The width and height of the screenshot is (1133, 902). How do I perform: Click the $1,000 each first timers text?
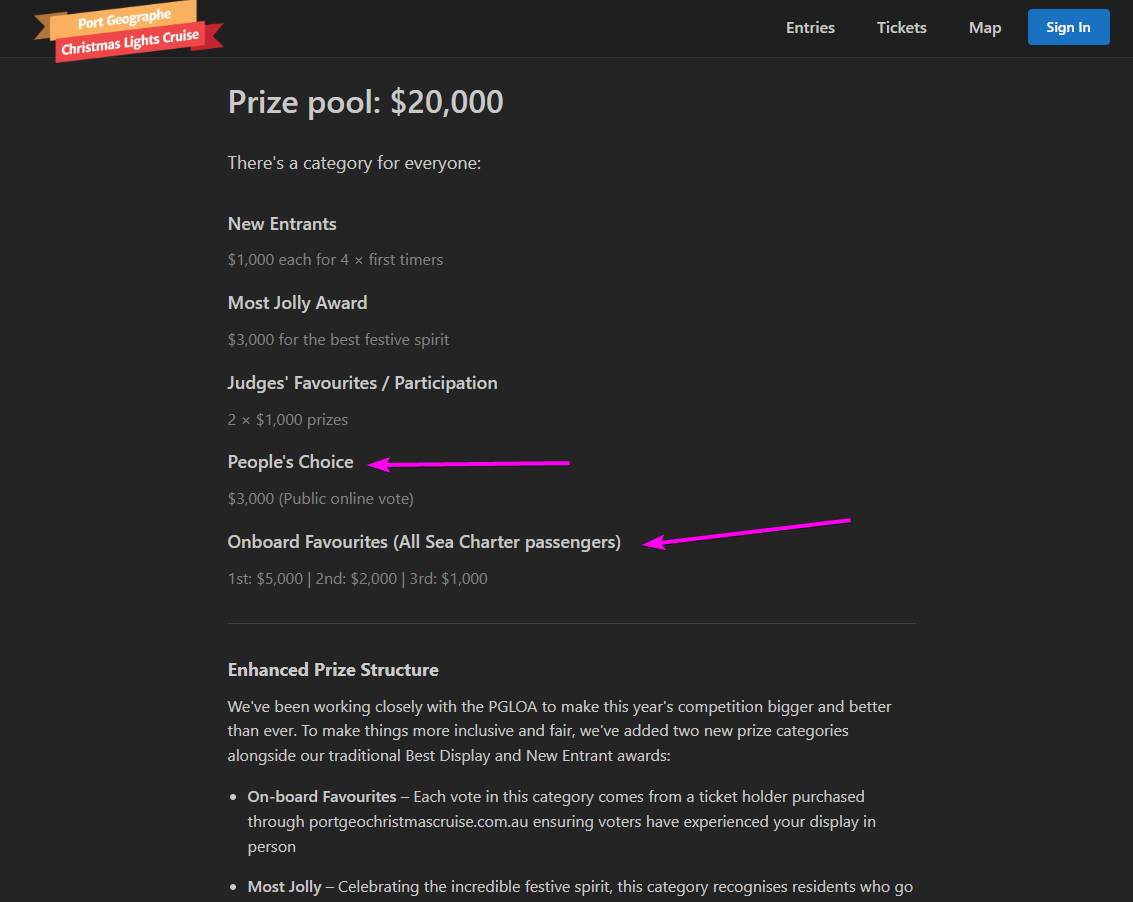click(x=335, y=260)
